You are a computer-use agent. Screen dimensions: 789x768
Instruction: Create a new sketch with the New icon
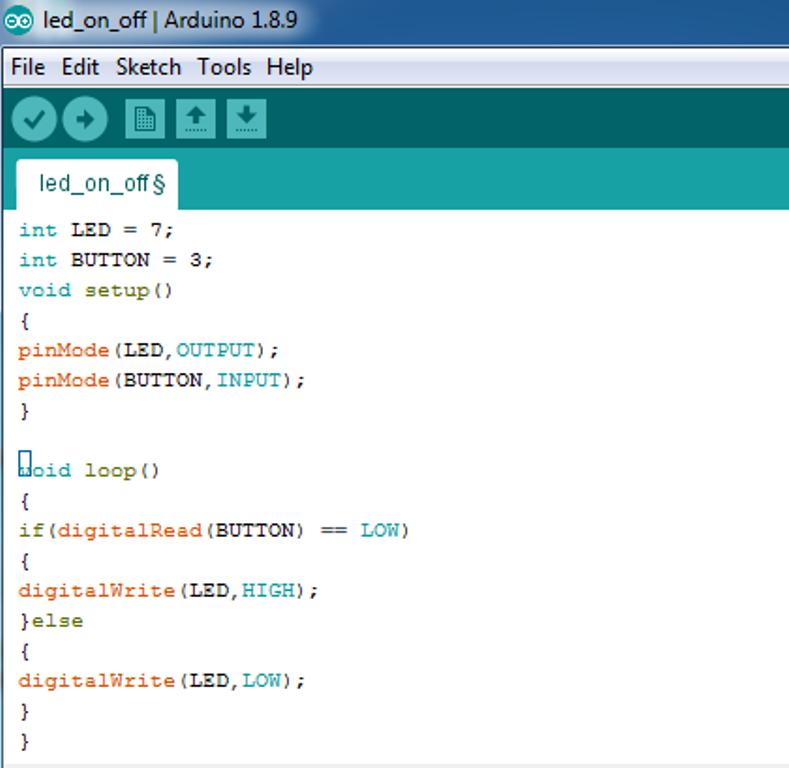tap(145, 119)
